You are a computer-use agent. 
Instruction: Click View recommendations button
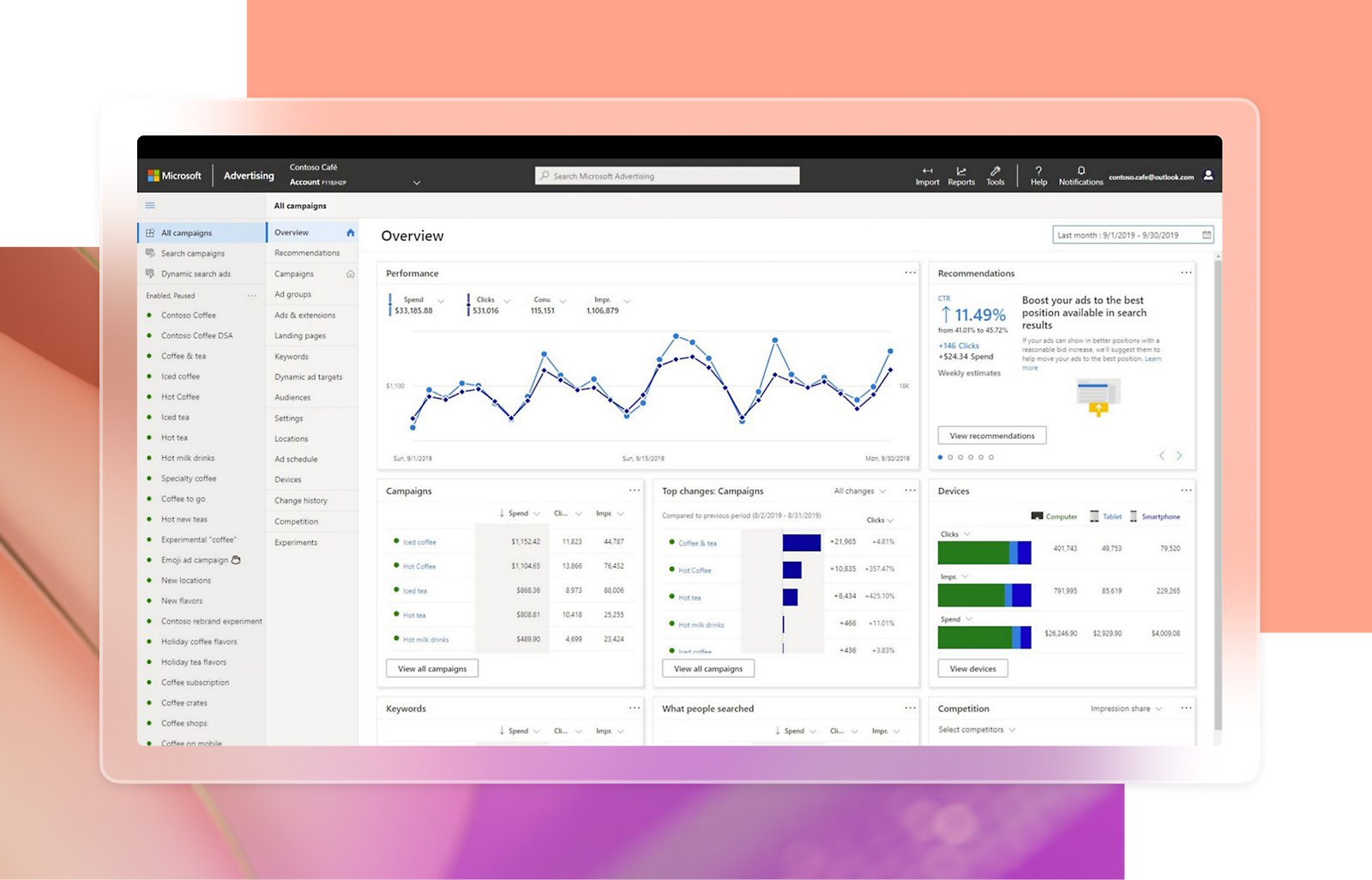click(x=992, y=436)
